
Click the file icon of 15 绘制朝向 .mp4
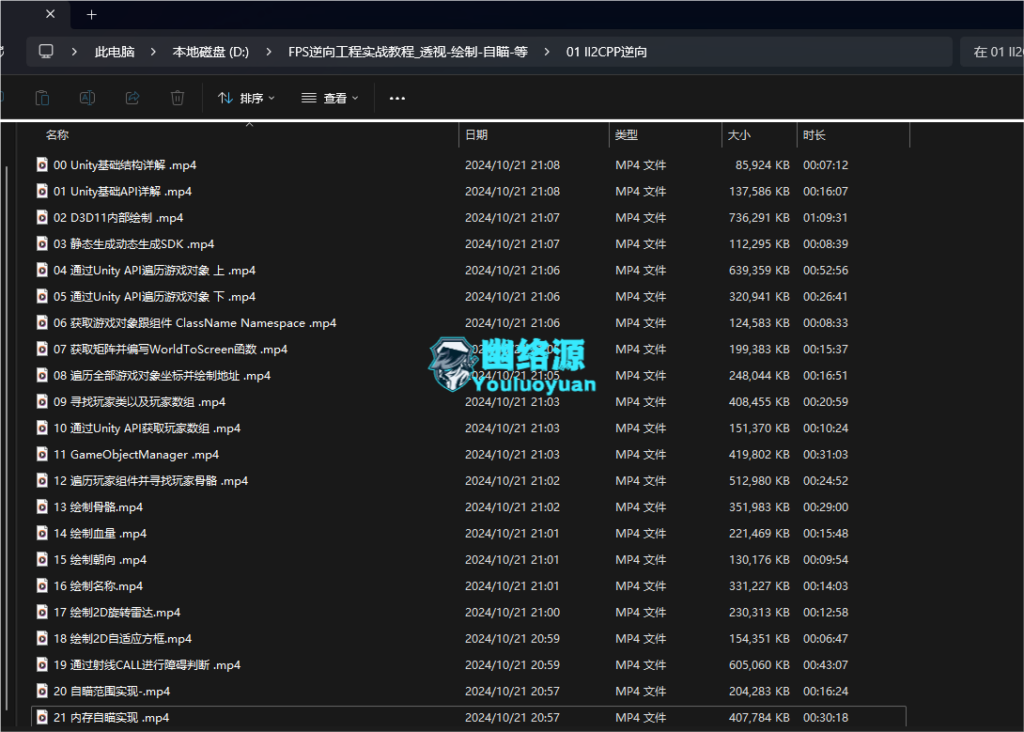click(x=42, y=560)
